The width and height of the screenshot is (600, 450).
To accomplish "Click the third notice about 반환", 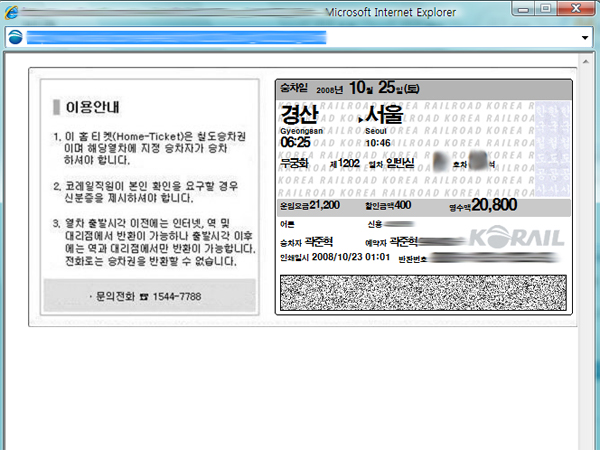I will tap(154, 242).
